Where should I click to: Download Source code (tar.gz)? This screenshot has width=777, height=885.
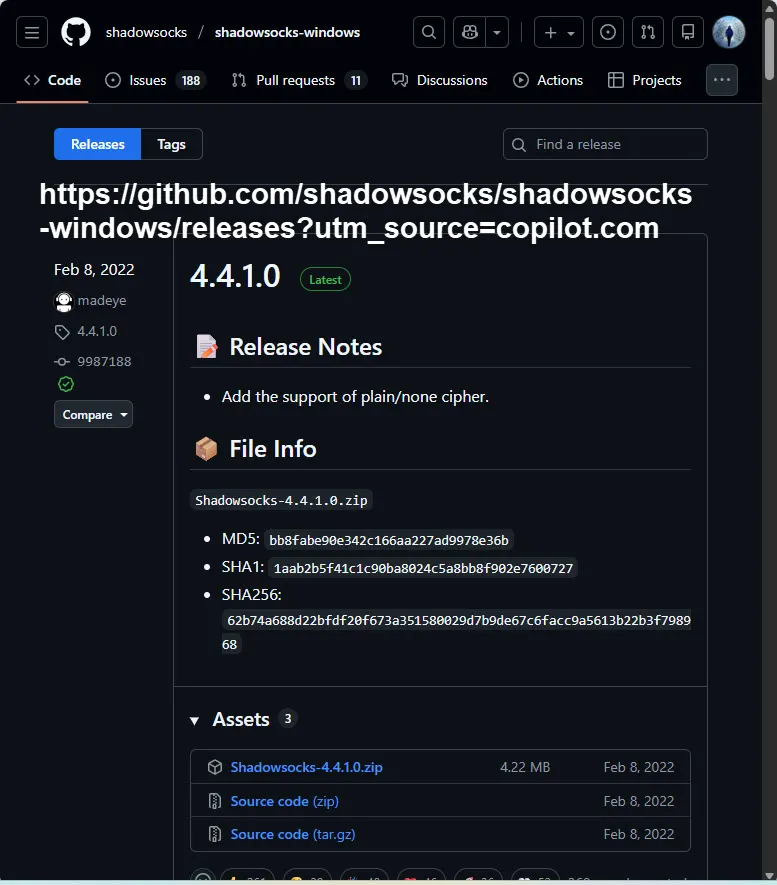[x=293, y=834]
